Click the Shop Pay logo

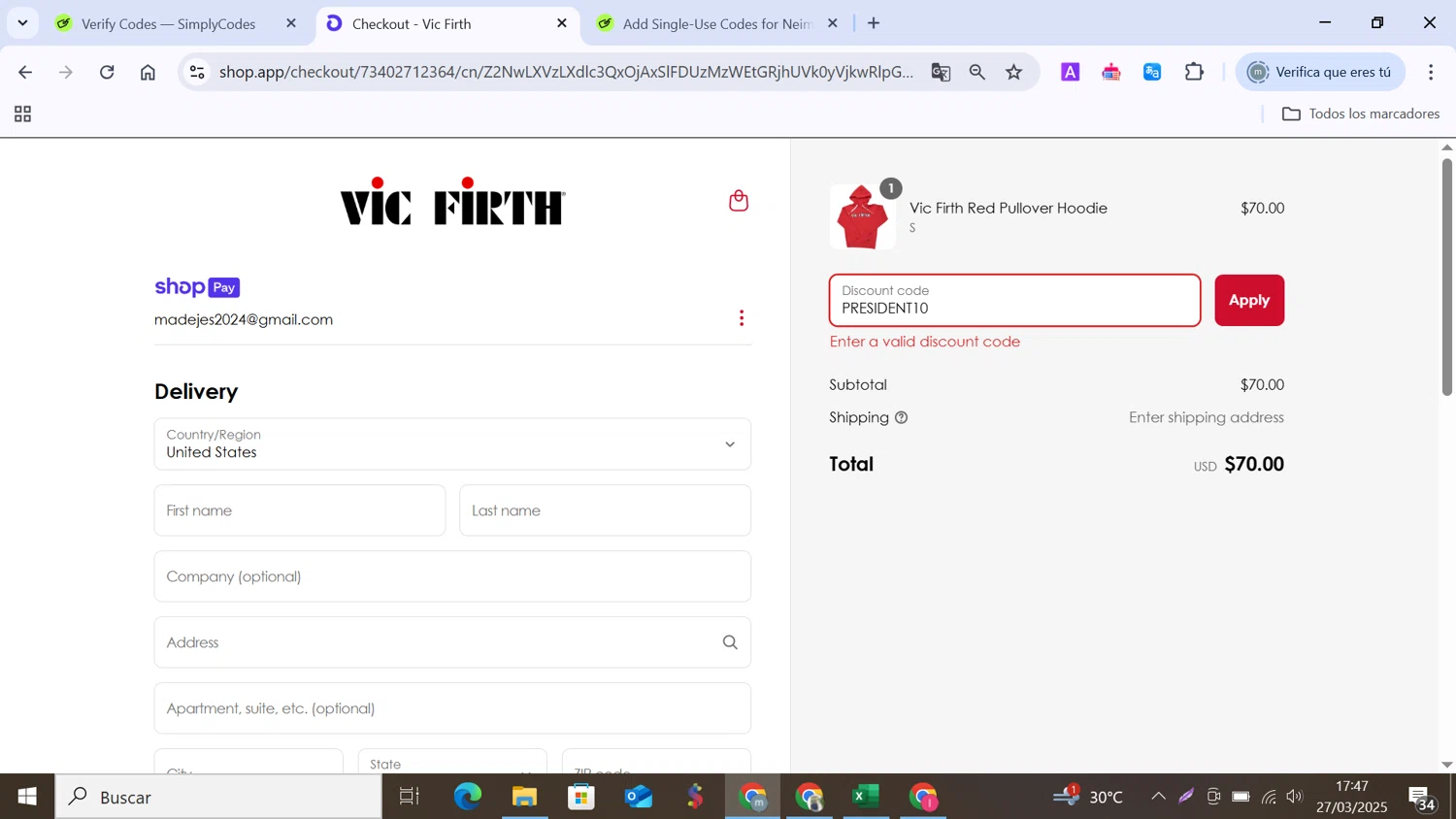coord(197,287)
